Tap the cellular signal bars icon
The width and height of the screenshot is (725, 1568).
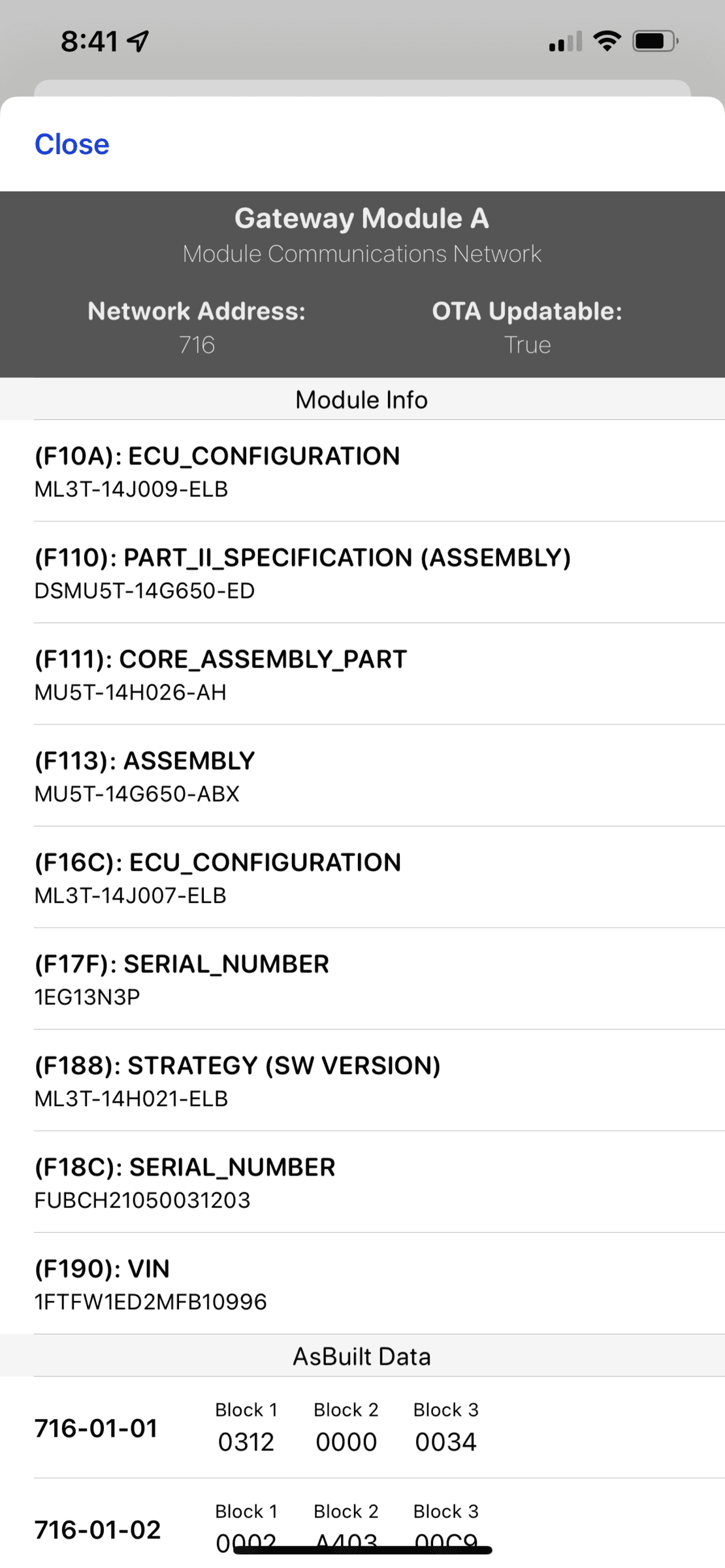[565, 42]
